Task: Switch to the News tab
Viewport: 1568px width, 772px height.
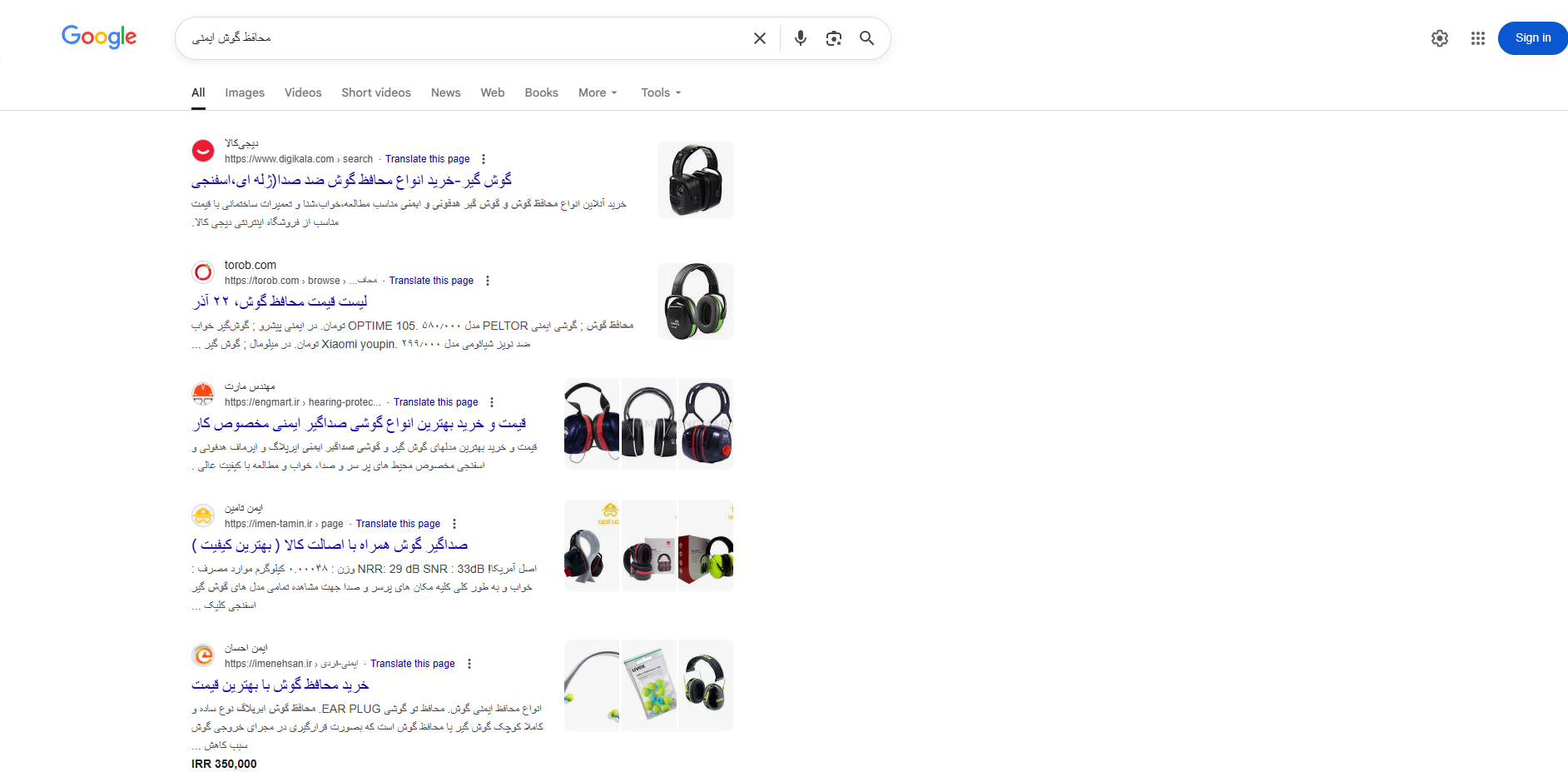Action: click(x=446, y=92)
